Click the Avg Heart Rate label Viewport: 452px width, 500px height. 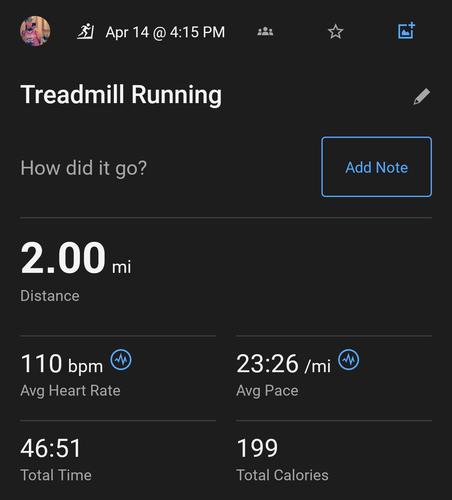click(70, 391)
